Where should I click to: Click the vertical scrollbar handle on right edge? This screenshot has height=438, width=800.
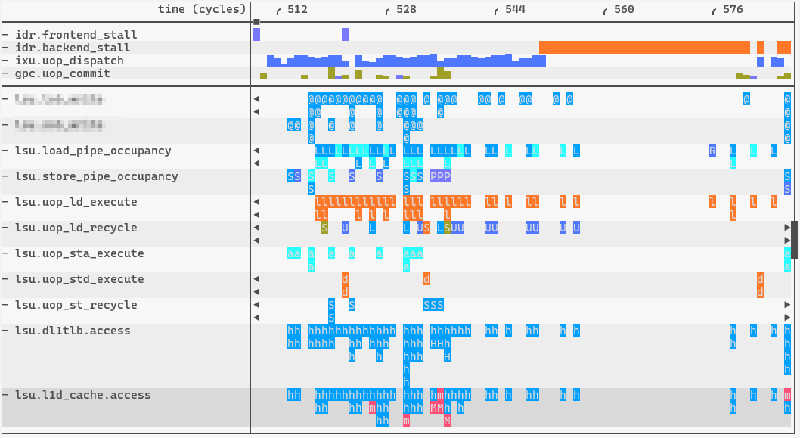[795, 240]
